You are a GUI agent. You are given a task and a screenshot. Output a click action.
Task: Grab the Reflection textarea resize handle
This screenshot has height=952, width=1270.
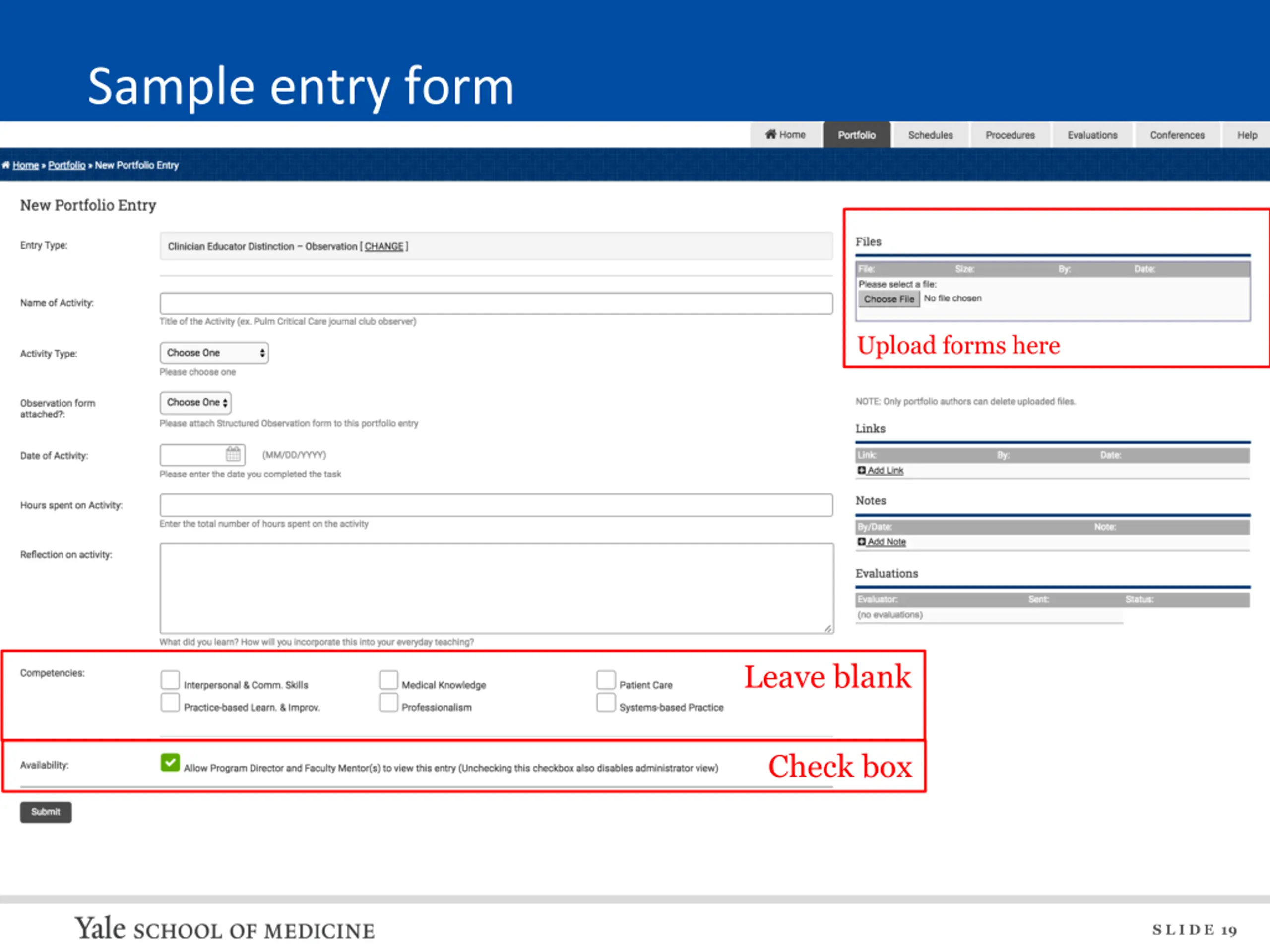point(828,628)
